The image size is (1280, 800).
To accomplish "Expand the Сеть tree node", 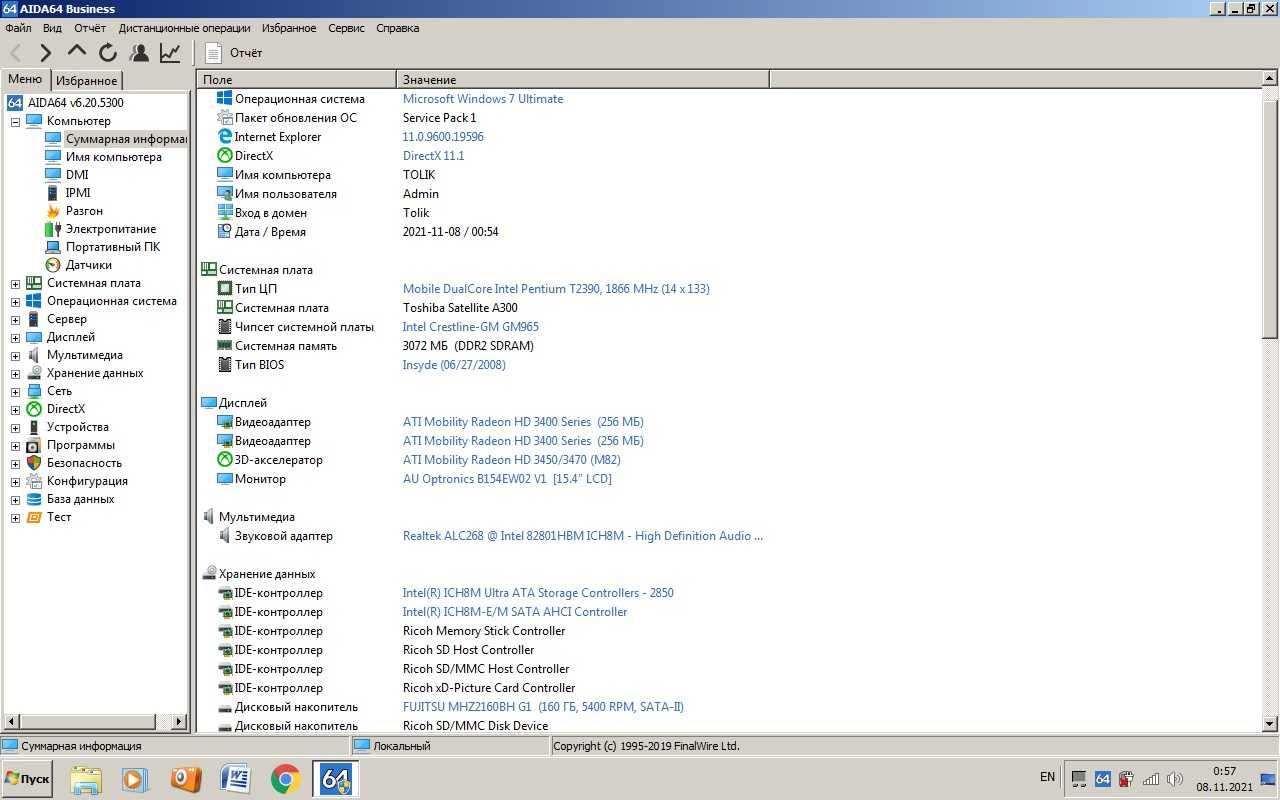I will (x=15, y=391).
